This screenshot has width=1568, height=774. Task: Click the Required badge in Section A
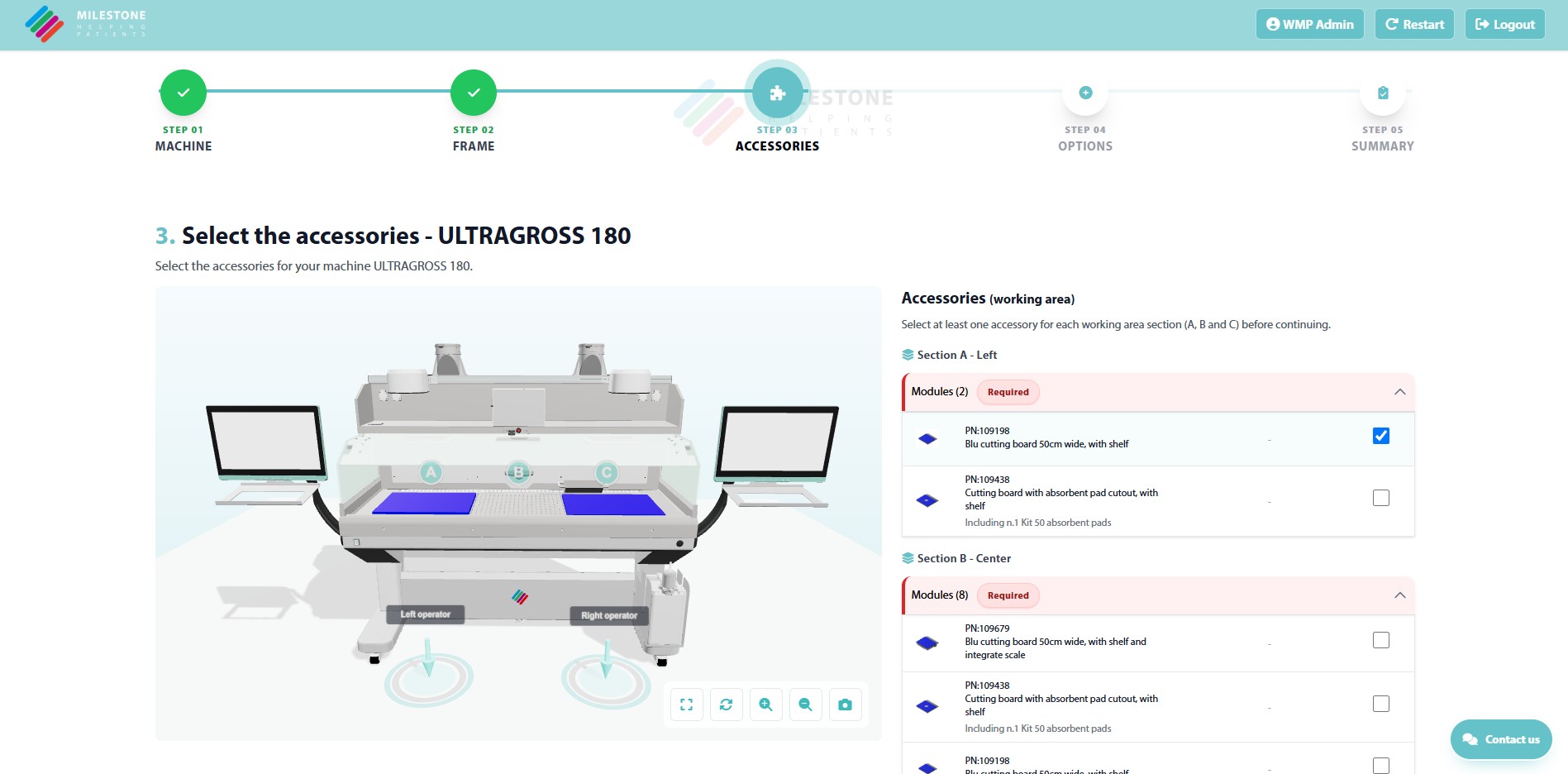(1008, 392)
